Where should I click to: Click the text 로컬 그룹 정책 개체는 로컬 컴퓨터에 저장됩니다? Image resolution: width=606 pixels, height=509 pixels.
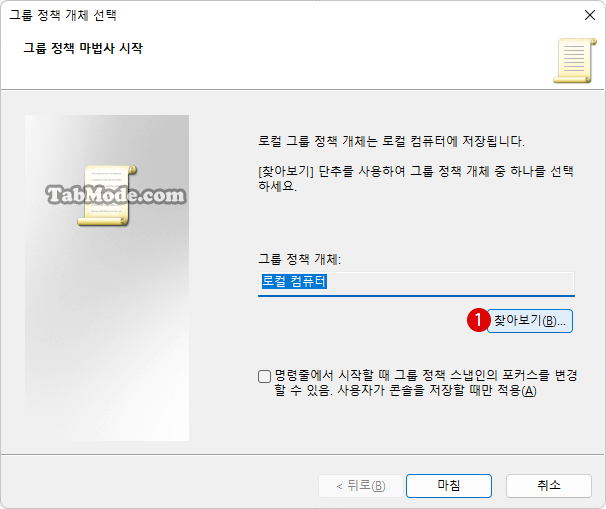pos(391,141)
